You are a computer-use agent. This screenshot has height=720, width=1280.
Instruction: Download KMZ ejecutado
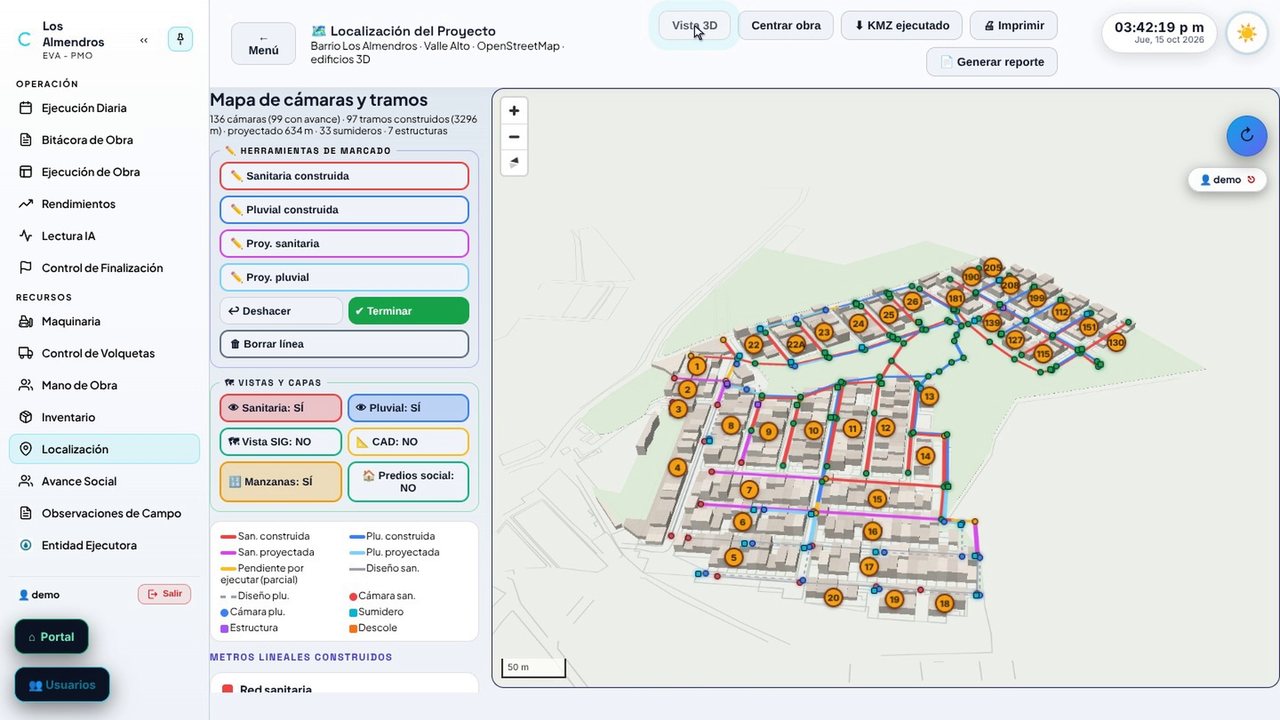click(x=902, y=25)
